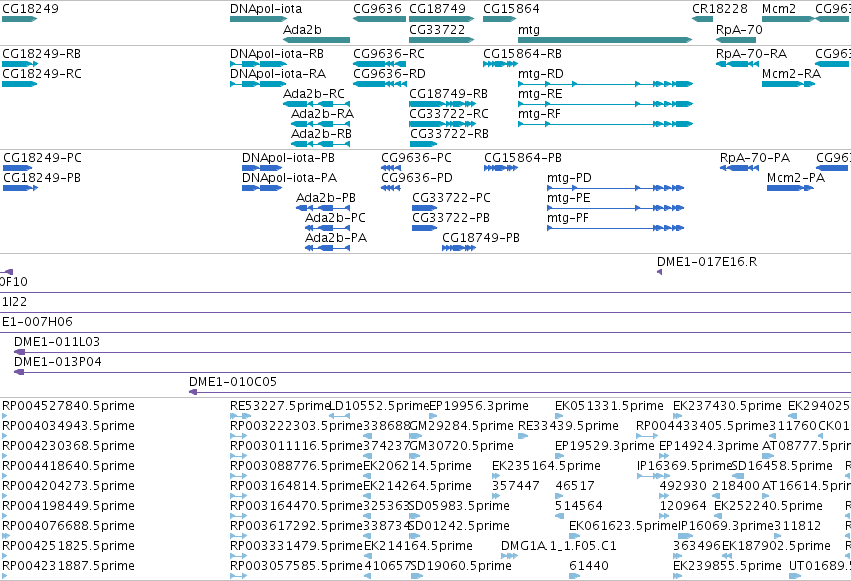Select transcript CG18749-RB
The width and height of the screenshot is (851, 581).
(x=448, y=94)
